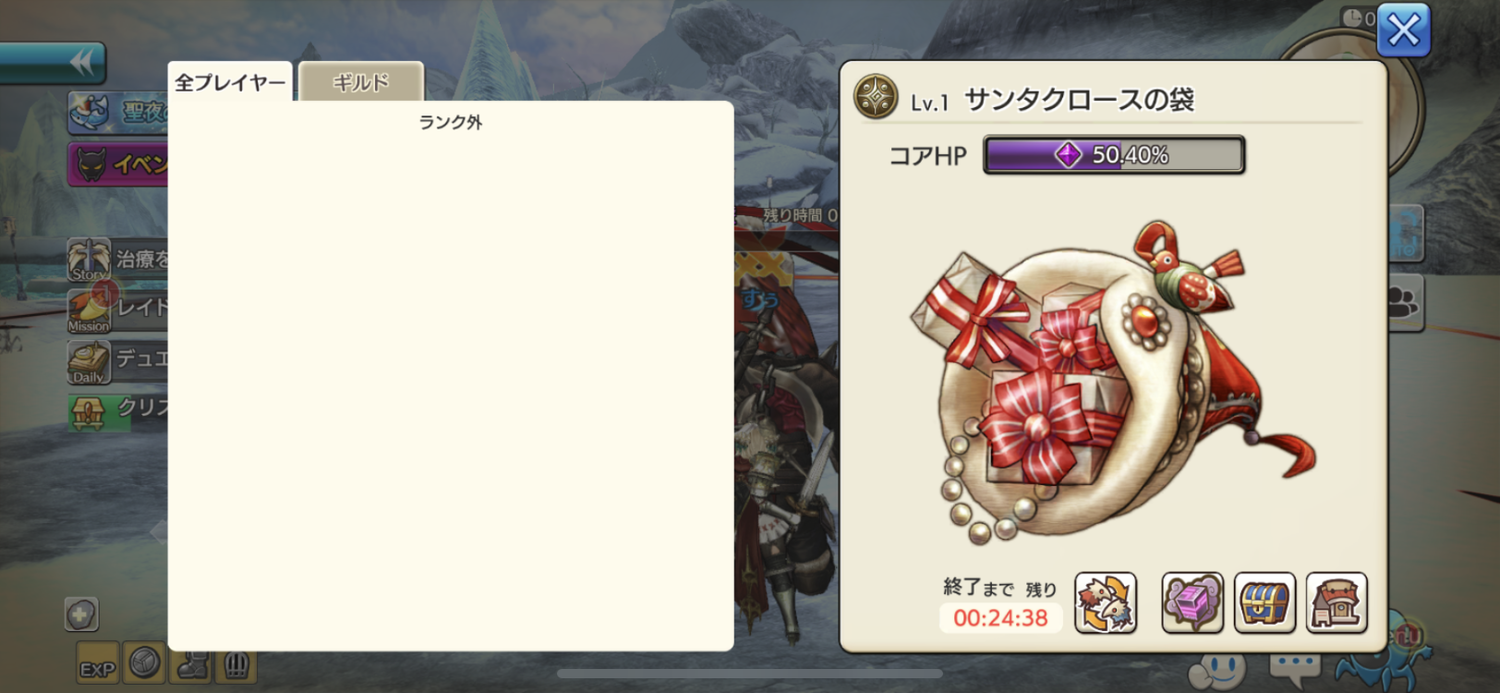The width and height of the screenshot is (1500, 693).
Task: Open the purple cube reward icon
Action: pos(1192,603)
